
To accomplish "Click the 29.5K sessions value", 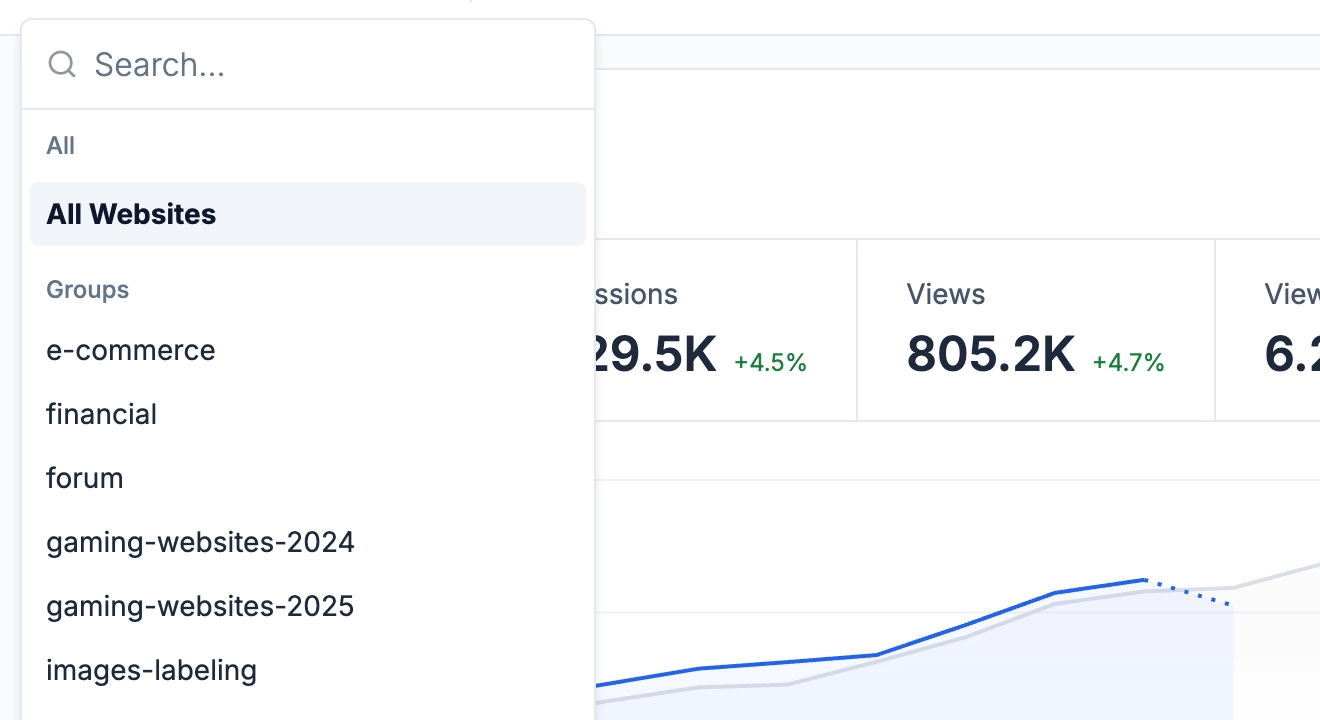I will point(655,355).
